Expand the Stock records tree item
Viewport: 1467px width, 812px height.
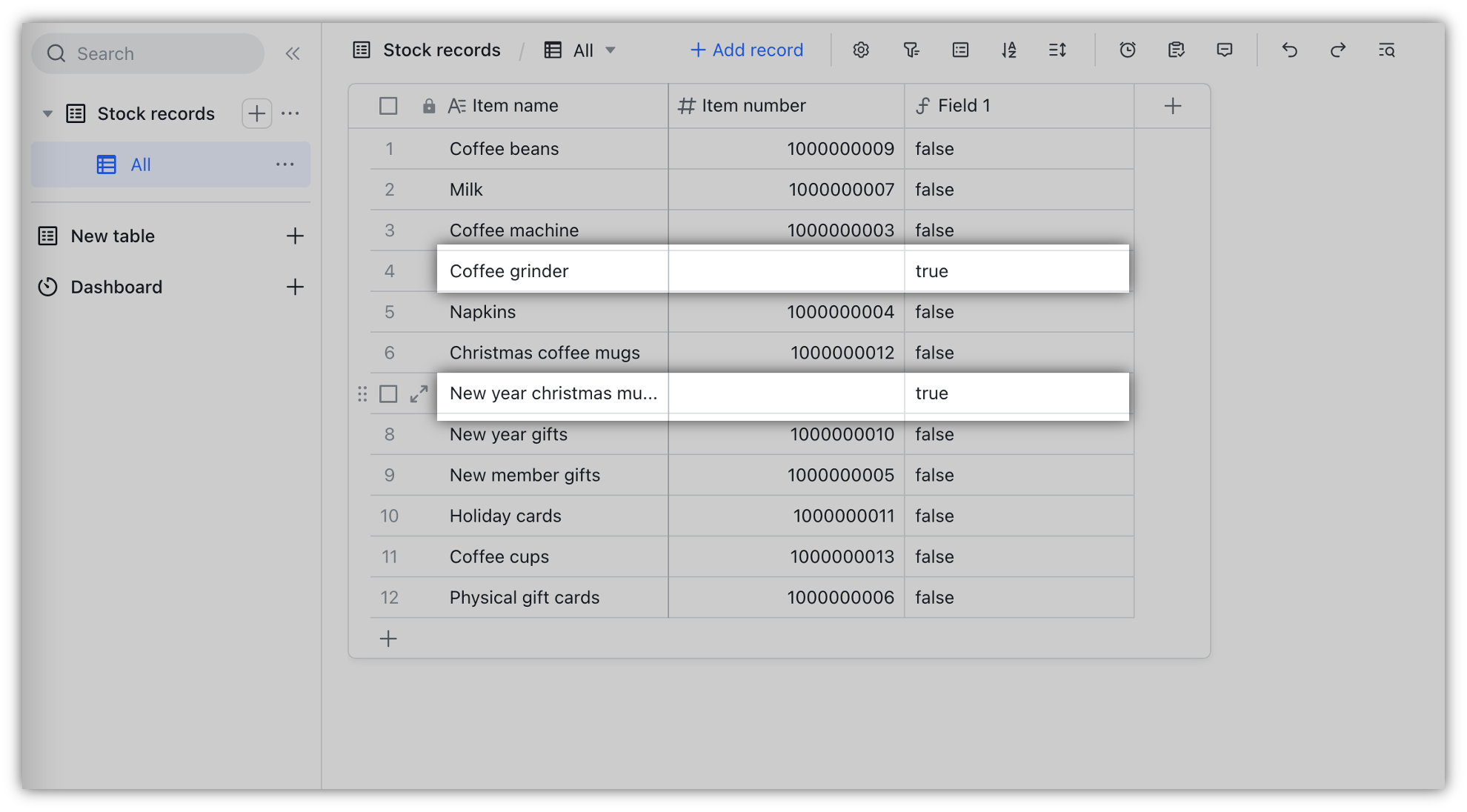point(48,113)
